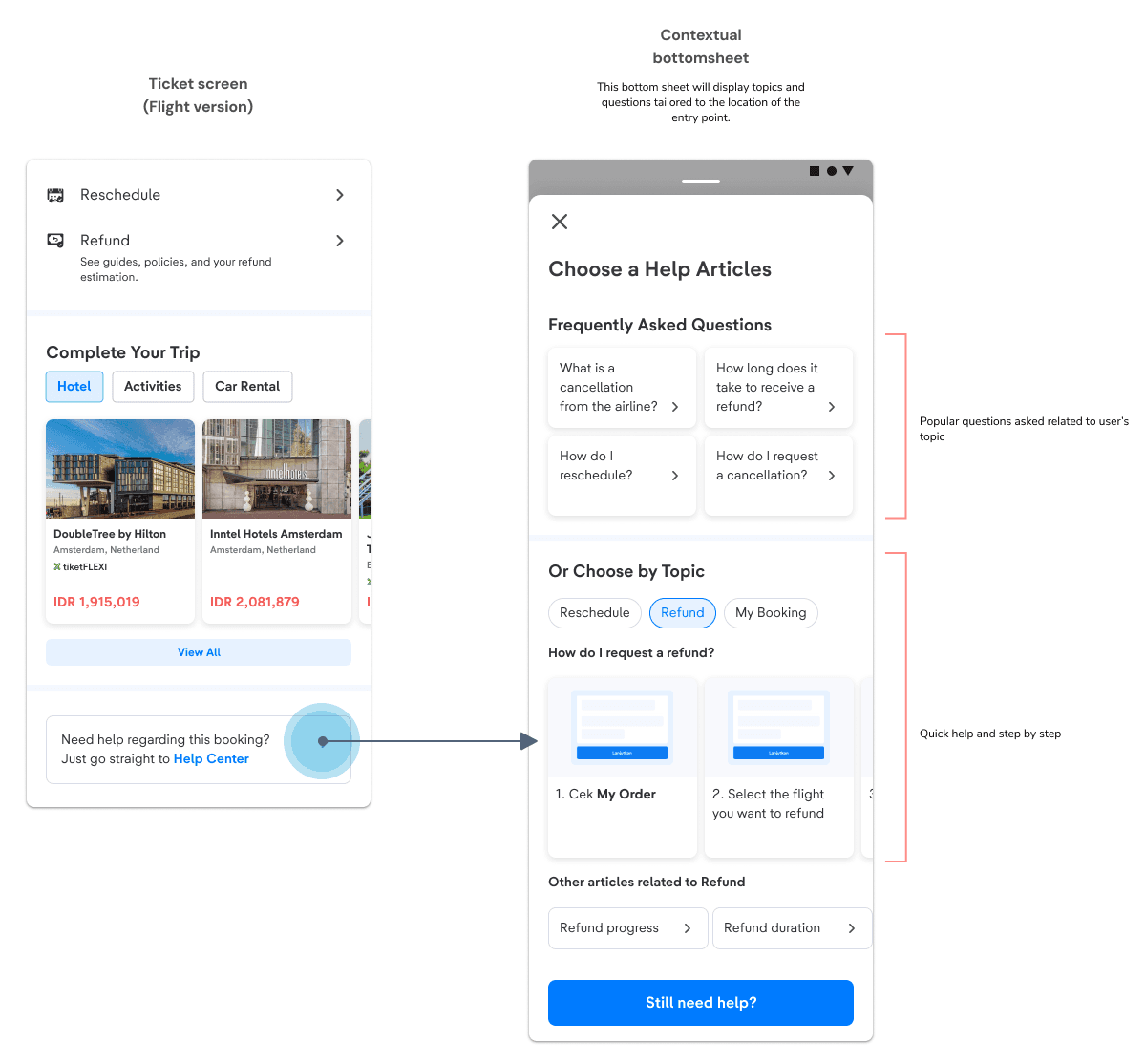This screenshot has width=1145, height=1064.
Task: Click the IDR 2,081,879 price
Action: (255, 602)
